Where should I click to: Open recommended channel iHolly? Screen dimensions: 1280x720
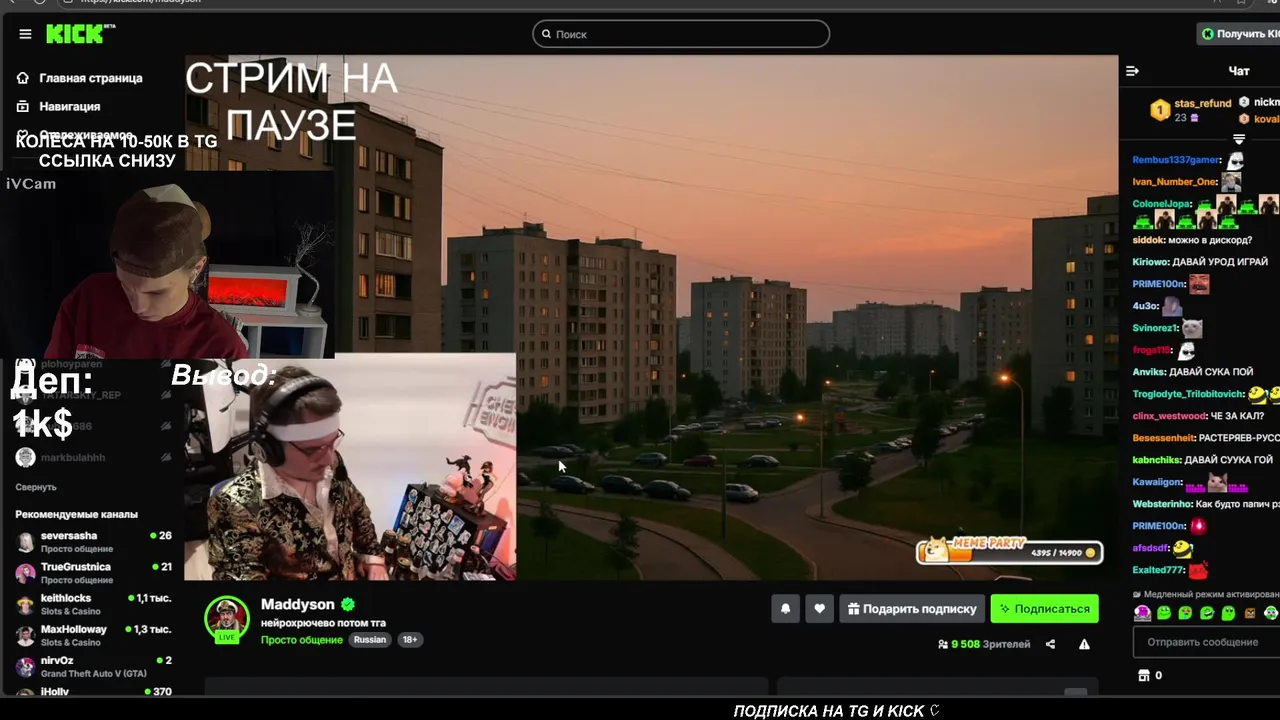pyautogui.click(x=93, y=692)
